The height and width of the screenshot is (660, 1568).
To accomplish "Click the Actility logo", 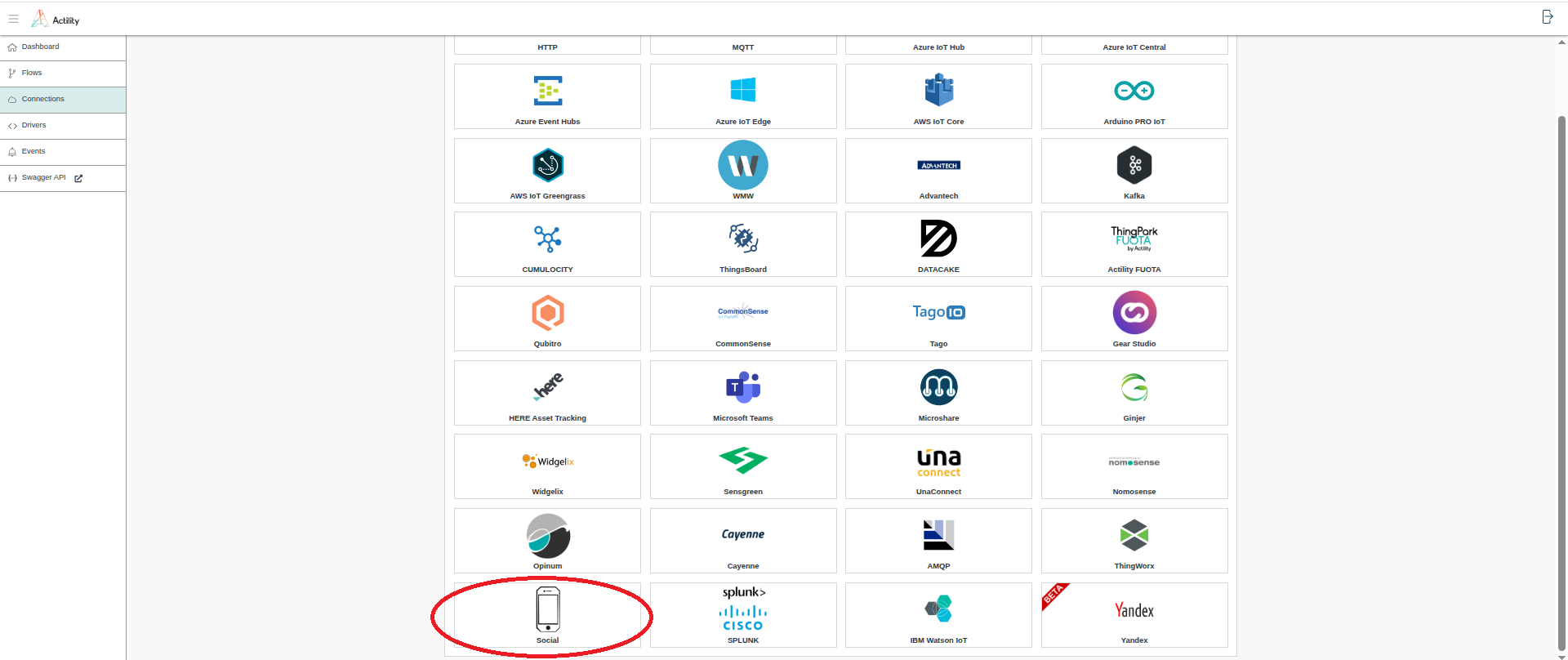I will (x=56, y=19).
